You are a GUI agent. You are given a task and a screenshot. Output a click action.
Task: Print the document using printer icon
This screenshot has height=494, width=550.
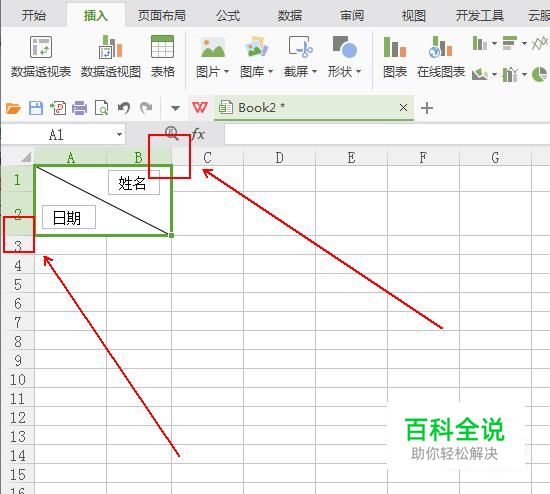click(x=80, y=108)
